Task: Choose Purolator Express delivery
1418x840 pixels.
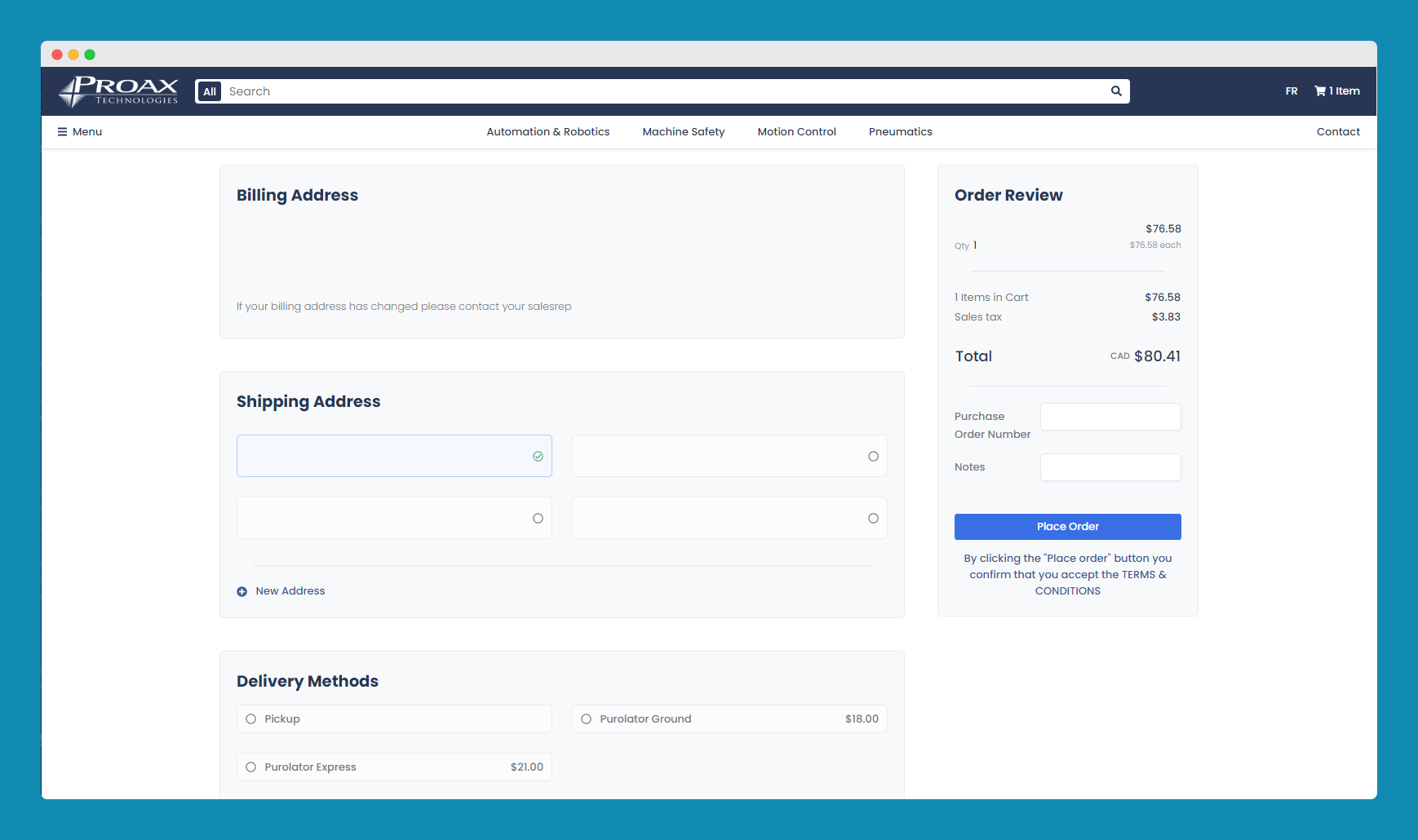Action: pyautogui.click(x=394, y=767)
